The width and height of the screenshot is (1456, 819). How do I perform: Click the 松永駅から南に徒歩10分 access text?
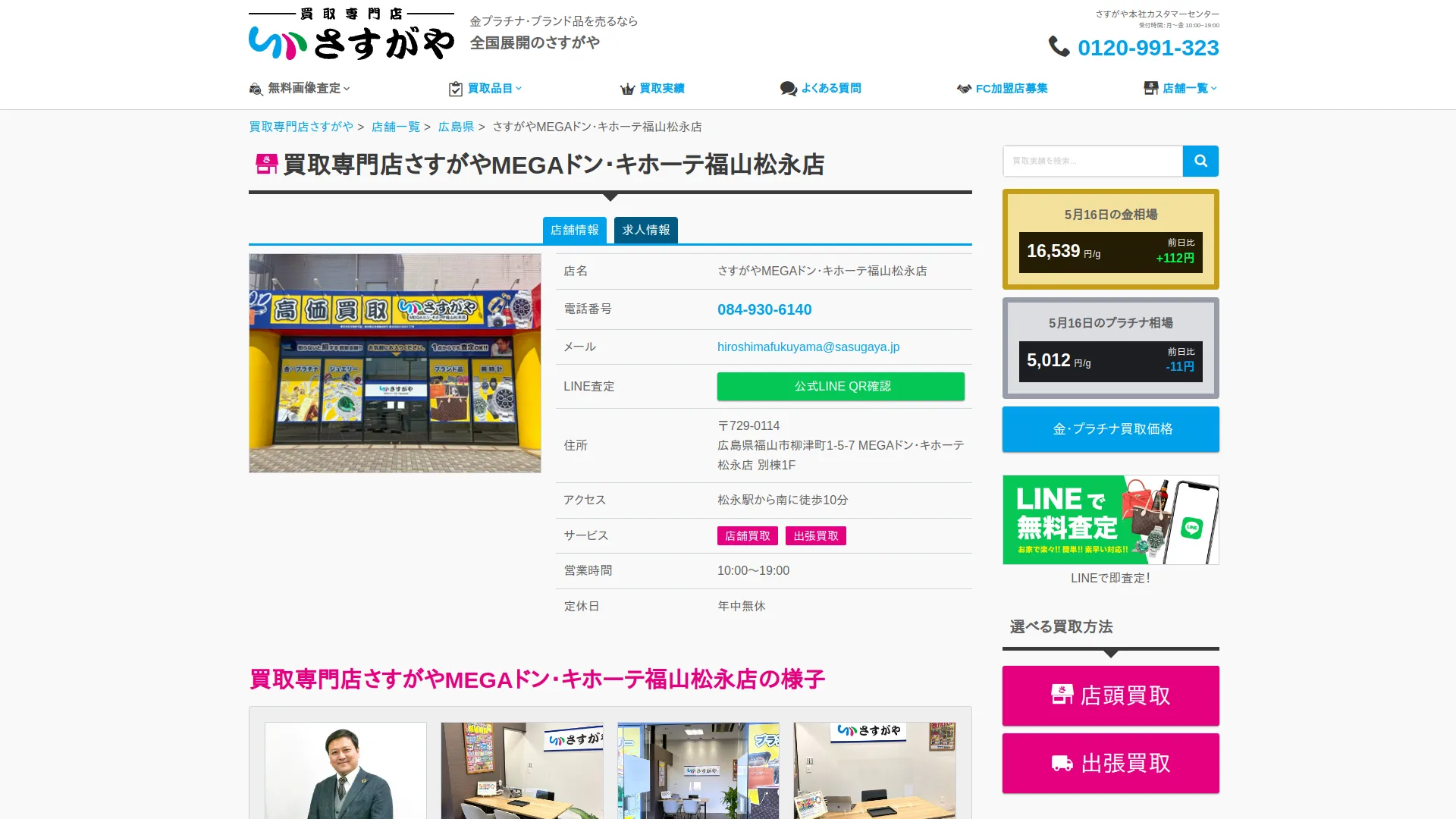tap(783, 500)
